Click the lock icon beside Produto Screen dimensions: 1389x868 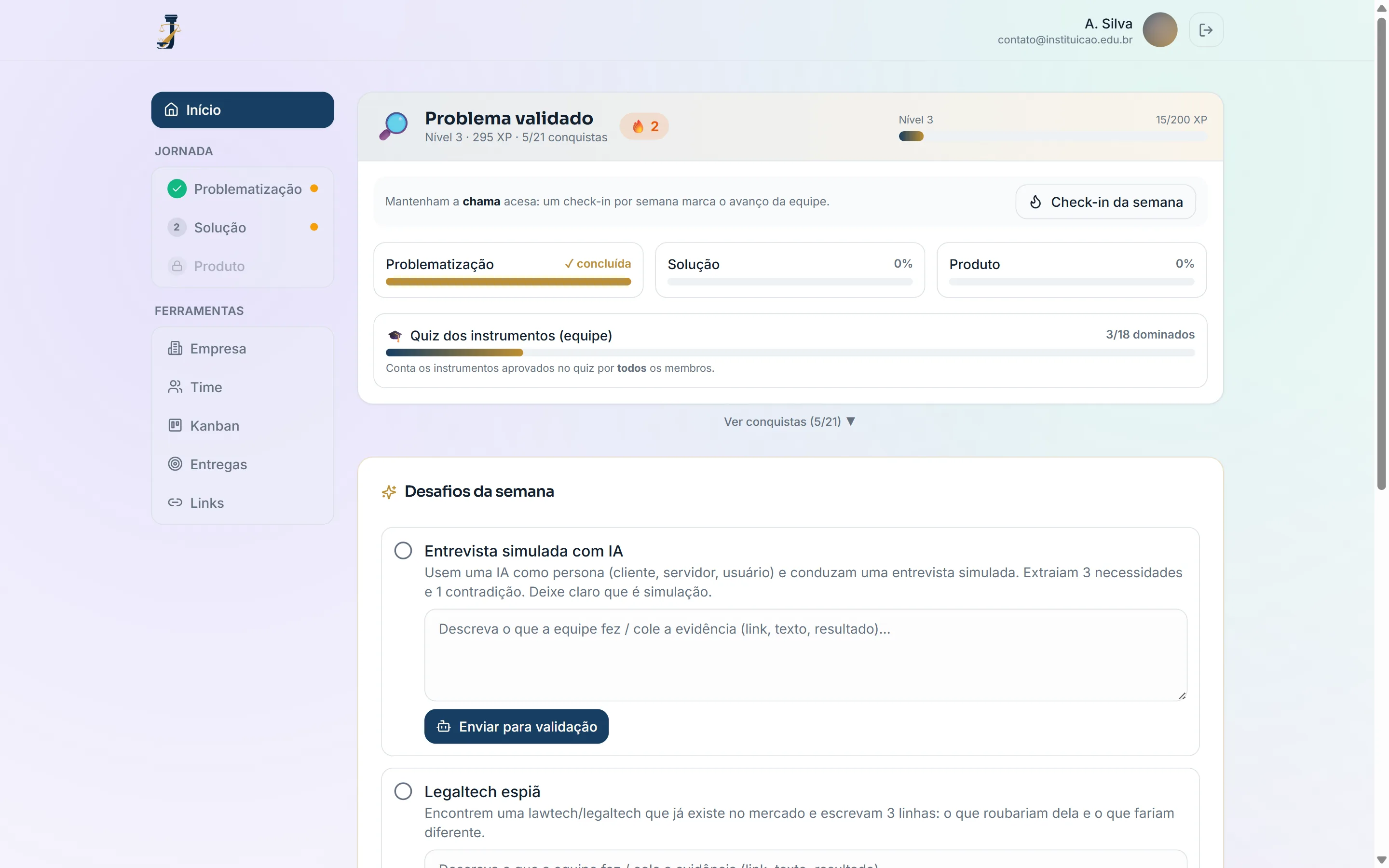point(177,266)
